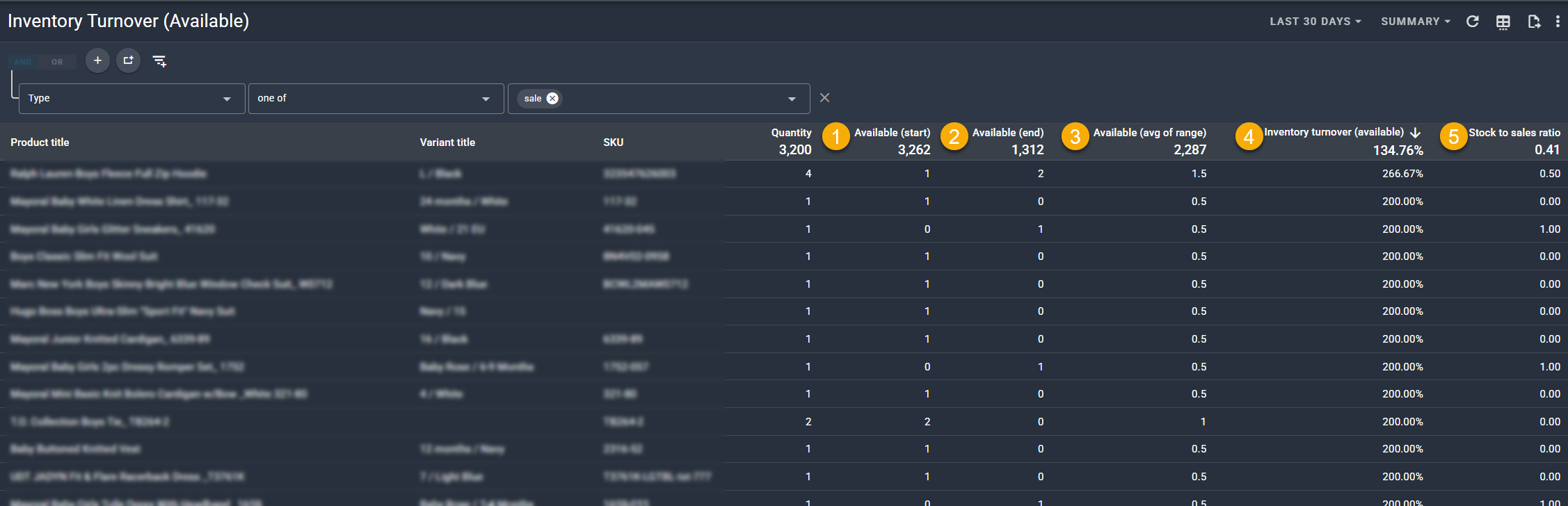Sort by Inventory turnover (available) column

pos(1334,132)
